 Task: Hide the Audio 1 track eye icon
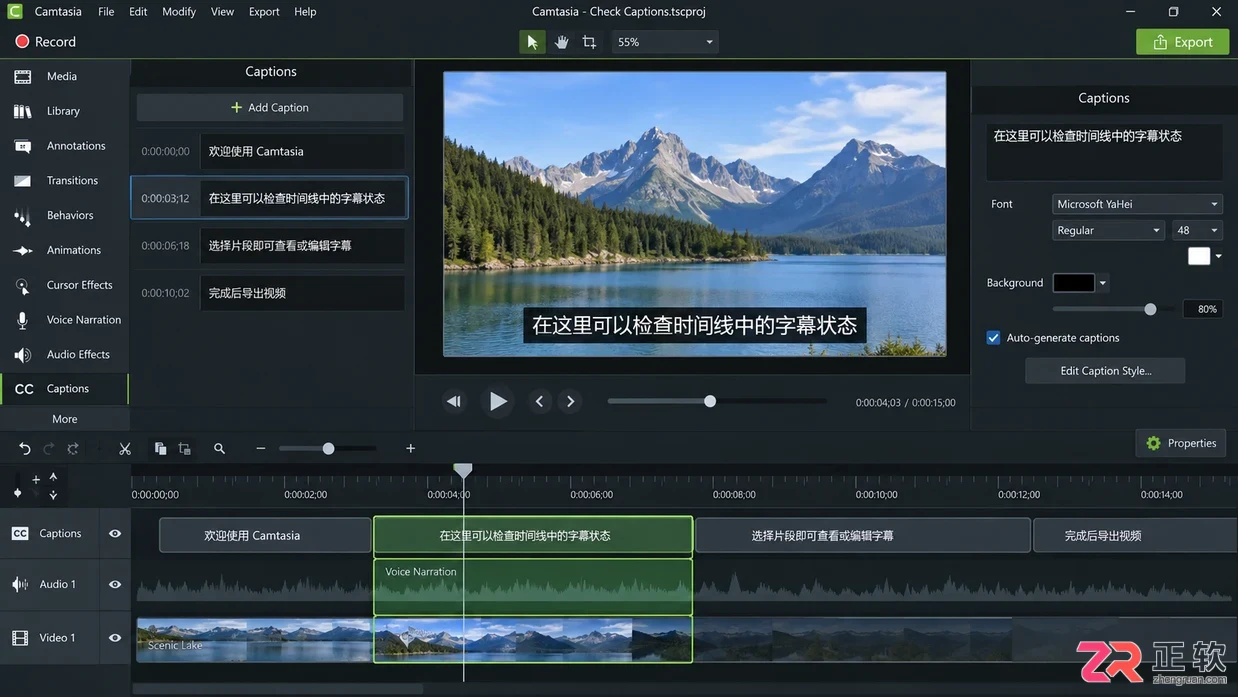pyautogui.click(x=115, y=585)
